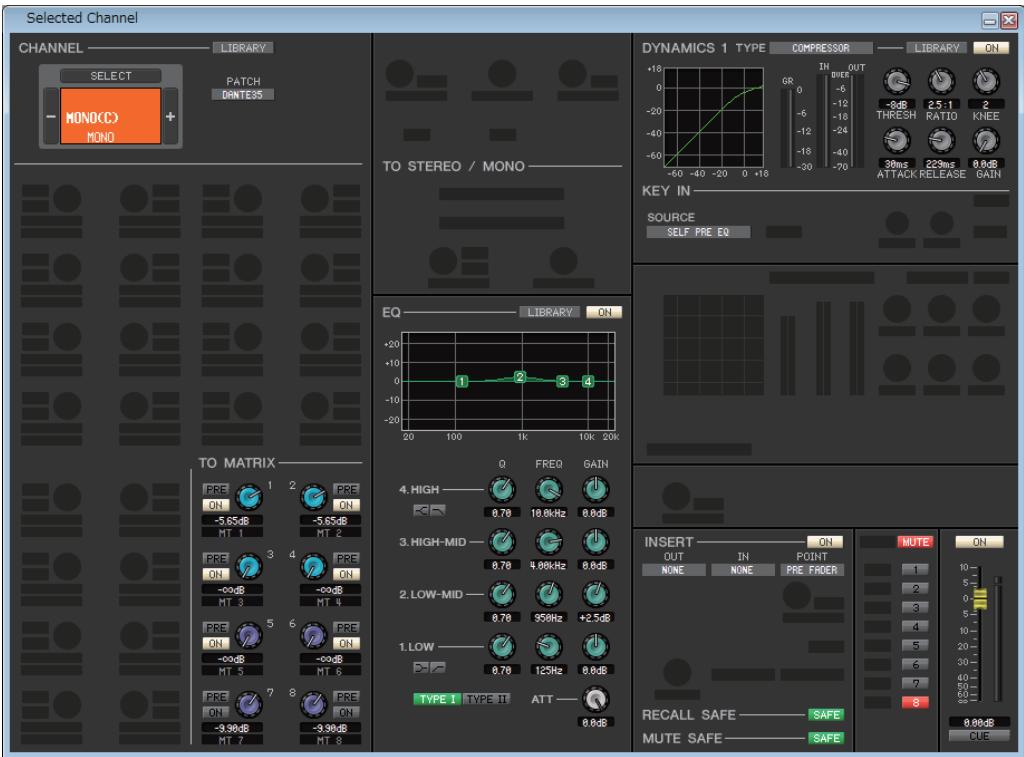This screenshot has height=757, width=1024.
Task: Click the Dynamics 1 THRESH knob
Action: click(x=897, y=82)
